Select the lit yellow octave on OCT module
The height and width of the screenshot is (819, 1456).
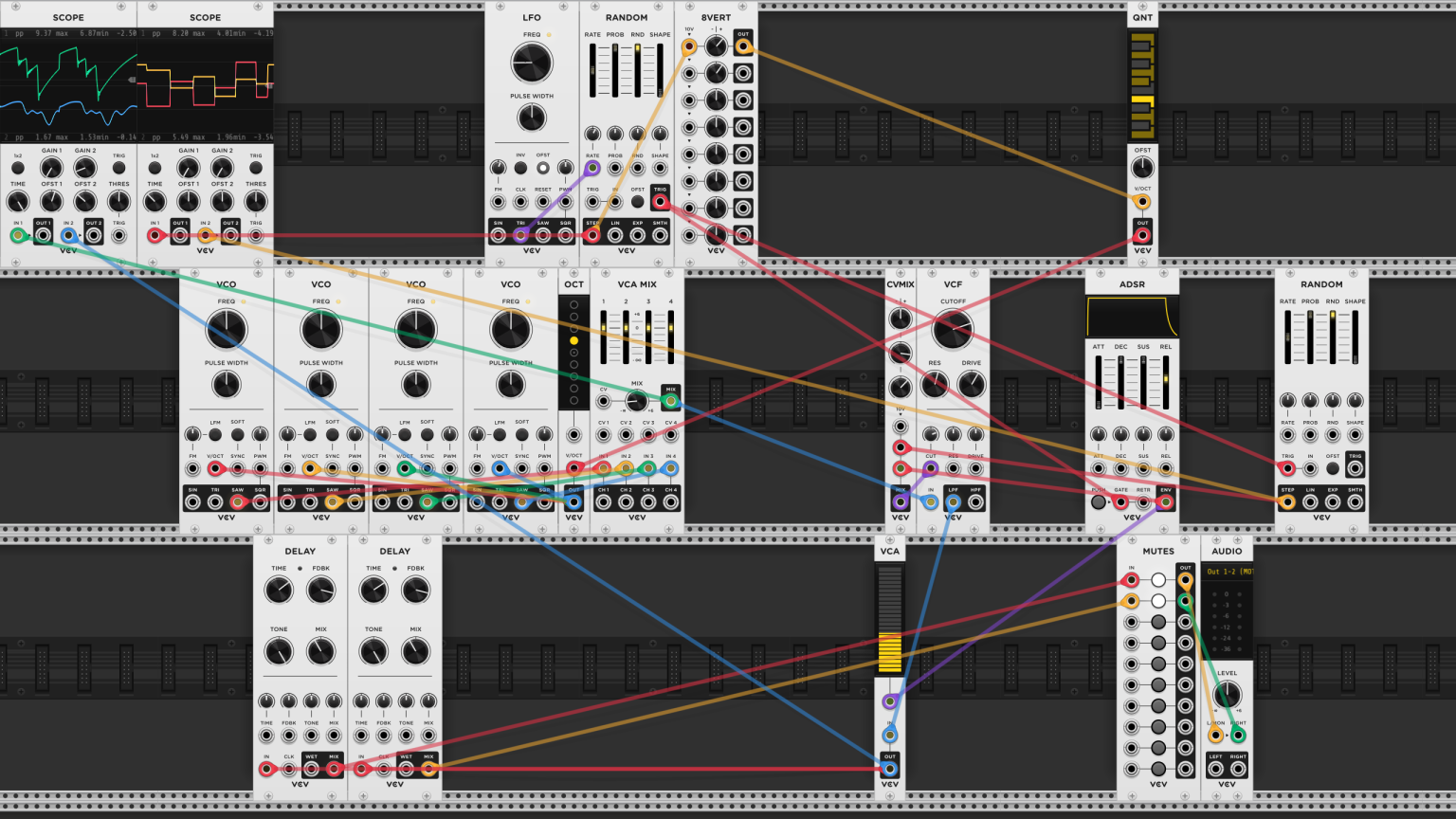573,340
